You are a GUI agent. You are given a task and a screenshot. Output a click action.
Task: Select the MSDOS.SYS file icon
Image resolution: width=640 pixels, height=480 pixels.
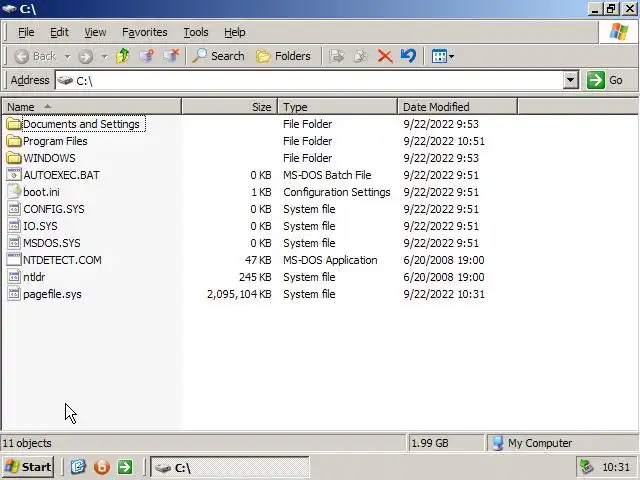pyautogui.click(x=14, y=243)
